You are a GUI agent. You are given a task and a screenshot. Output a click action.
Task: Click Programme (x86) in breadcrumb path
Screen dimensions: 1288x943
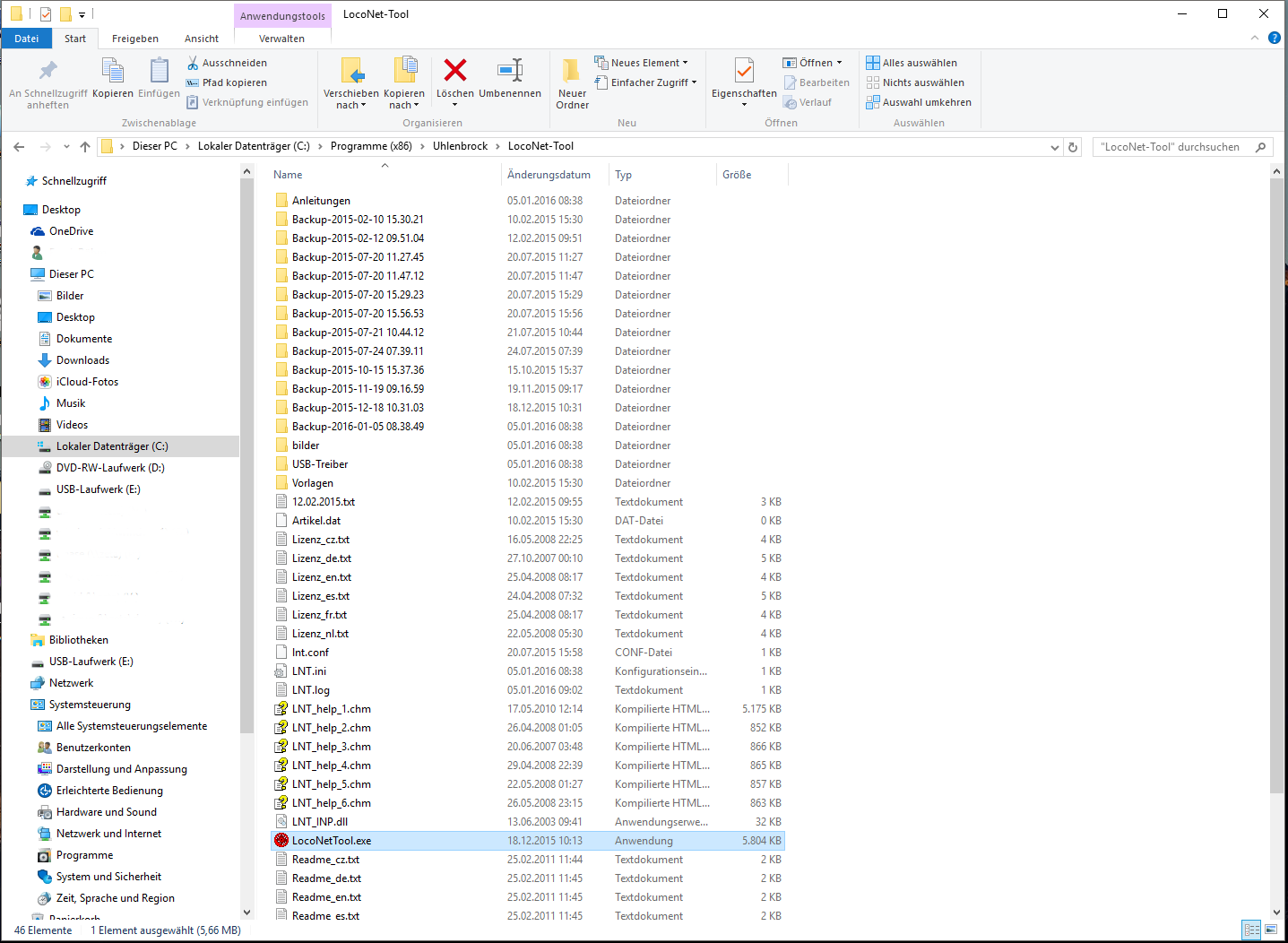tap(371, 146)
